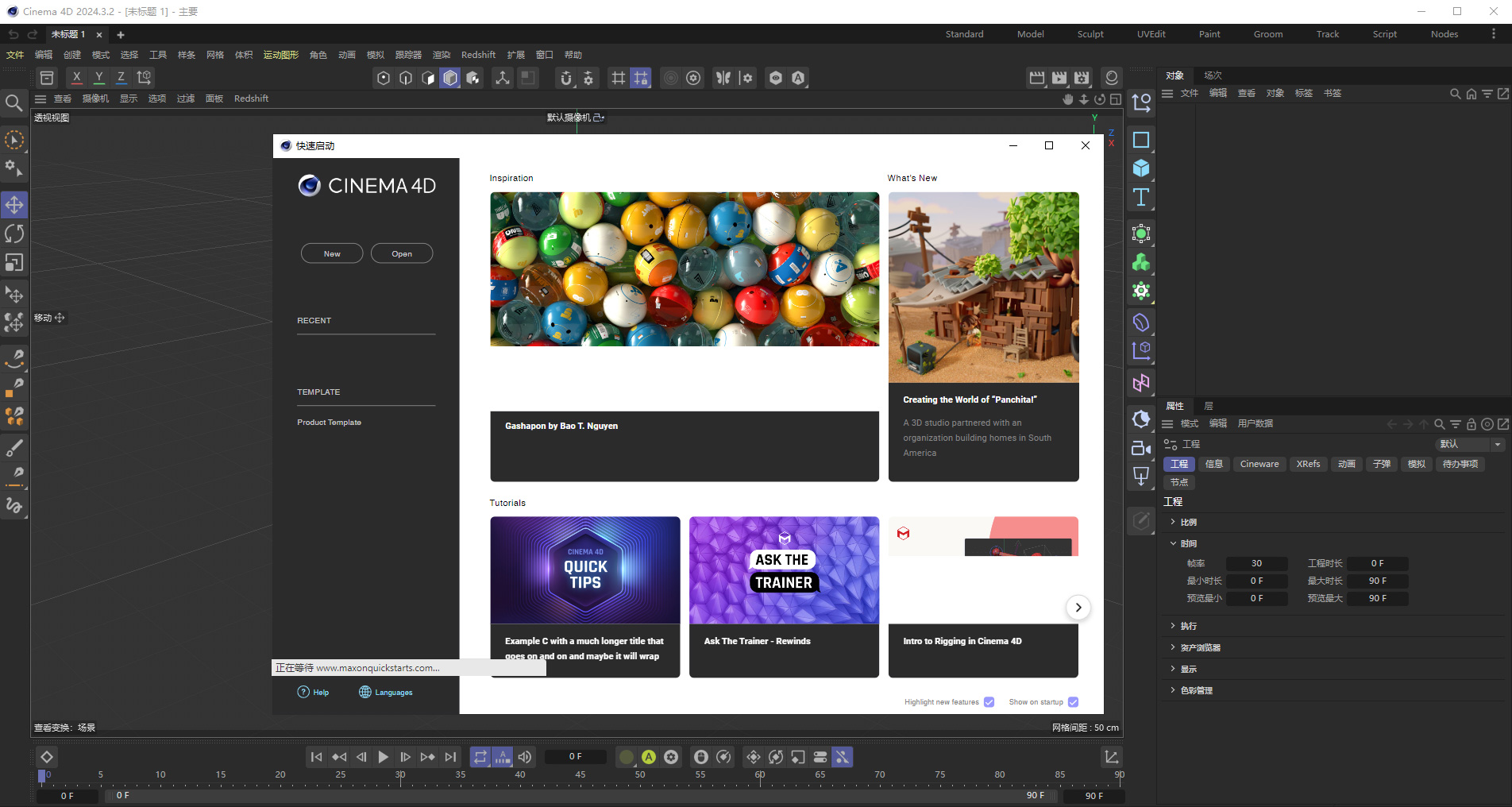This screenshot has width=1512, height=807.
Task: Play the animation forward
Action: 383,757
